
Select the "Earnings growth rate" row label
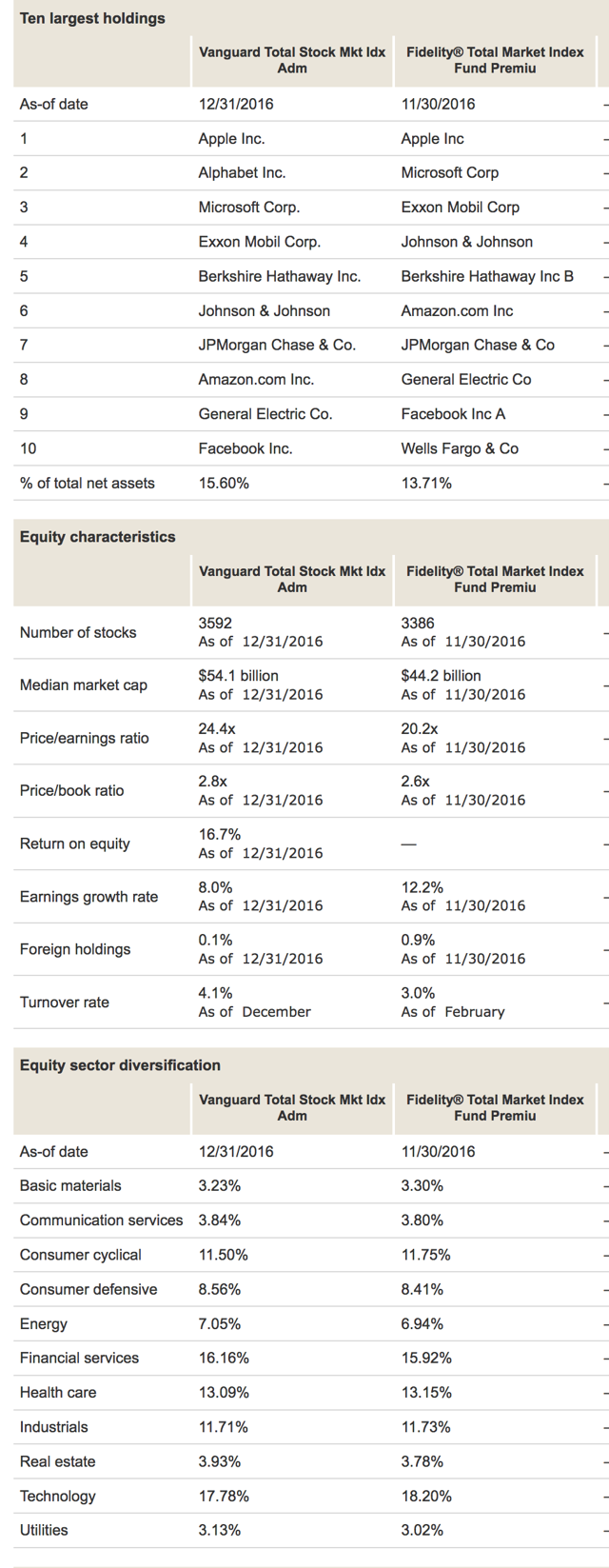[x=89, y=897]
